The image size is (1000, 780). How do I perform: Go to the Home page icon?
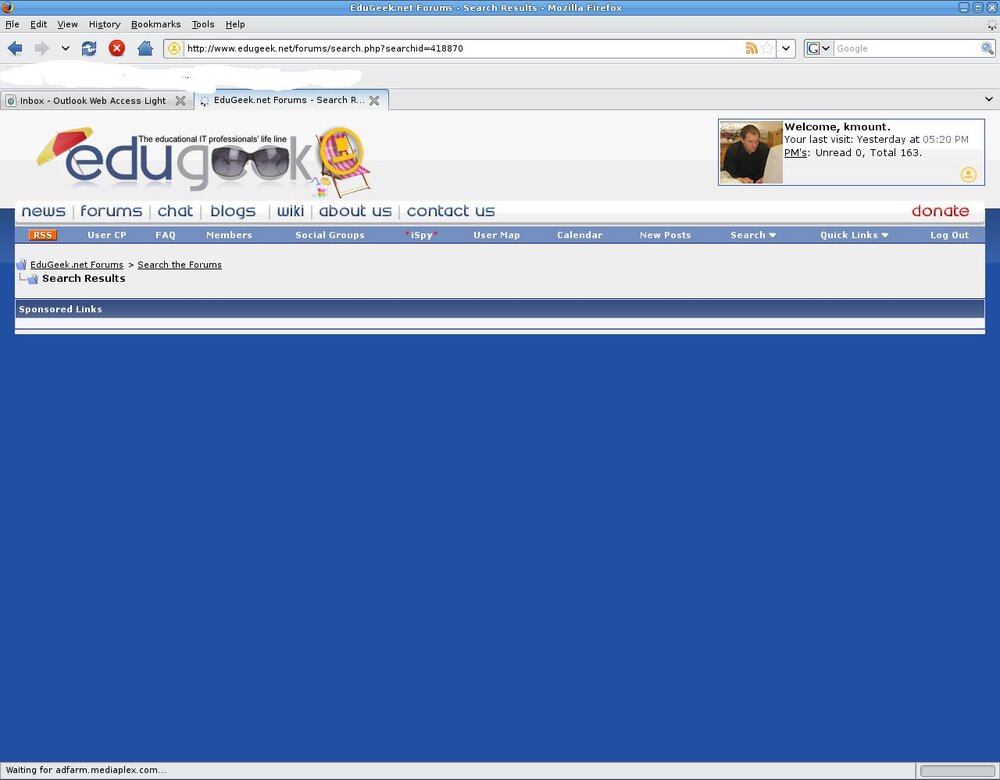point(145,48)
